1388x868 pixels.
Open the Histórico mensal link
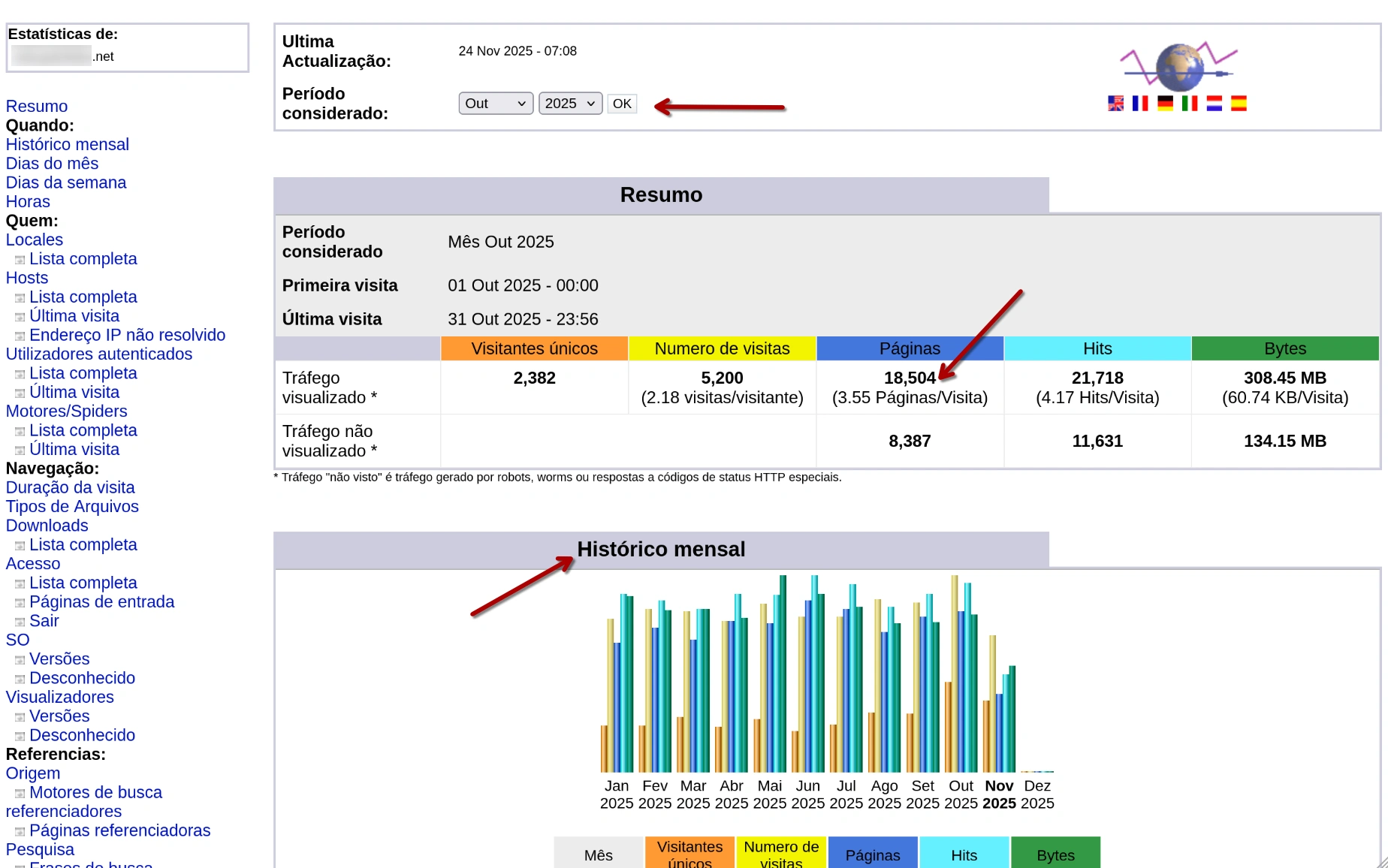[67, 144]
